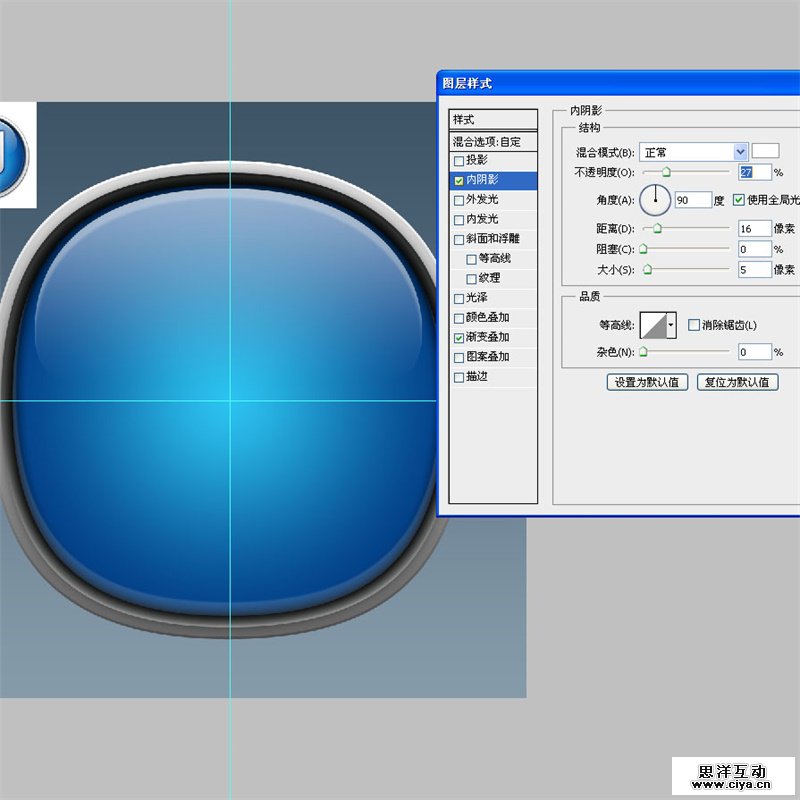Screen dimensions: 800x800
Task: Click the 大小 size input field
Action: (754, 269)
